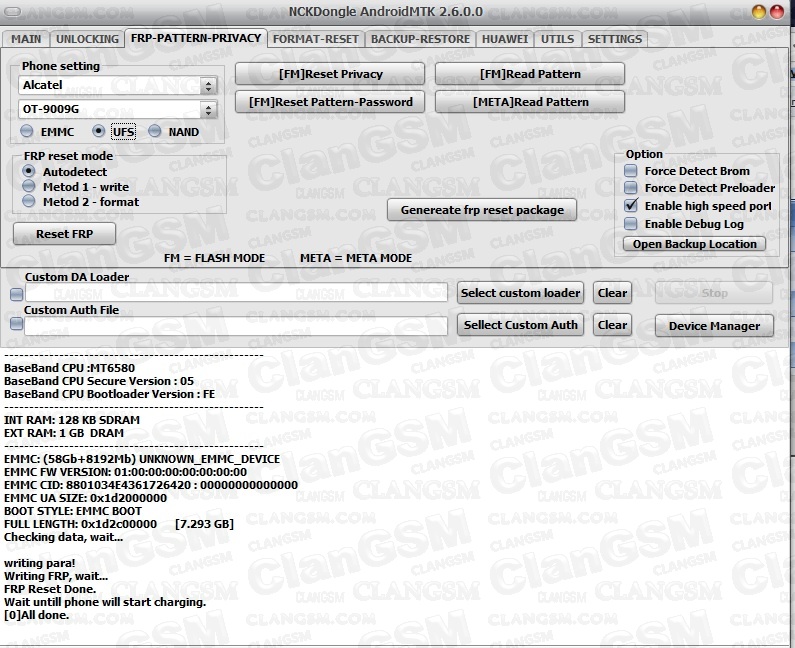
Task: Click the 'EMMC CID' log line
Action: pyautogui.click(x=151, y=485)
